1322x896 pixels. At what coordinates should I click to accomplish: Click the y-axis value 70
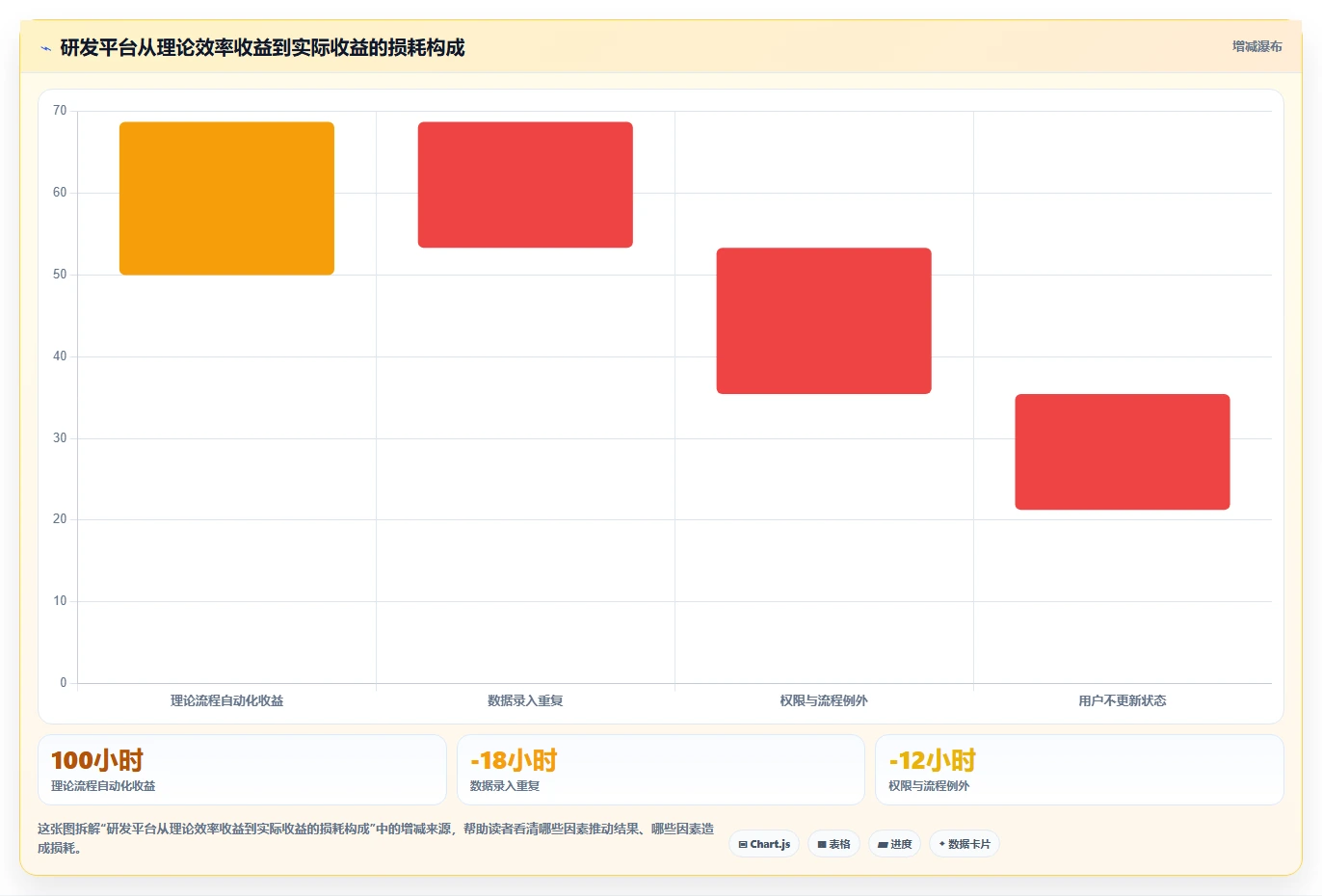point(60,111)
